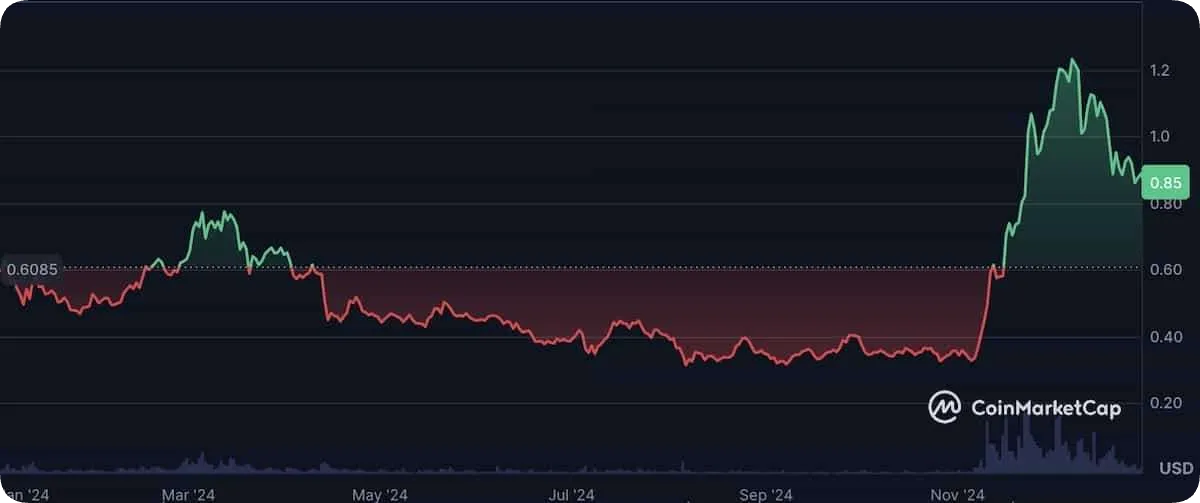The height and width of the screenshot is (503, 1200).
Task: Select the 0.80 price axis label
Action: (1164, 204)
